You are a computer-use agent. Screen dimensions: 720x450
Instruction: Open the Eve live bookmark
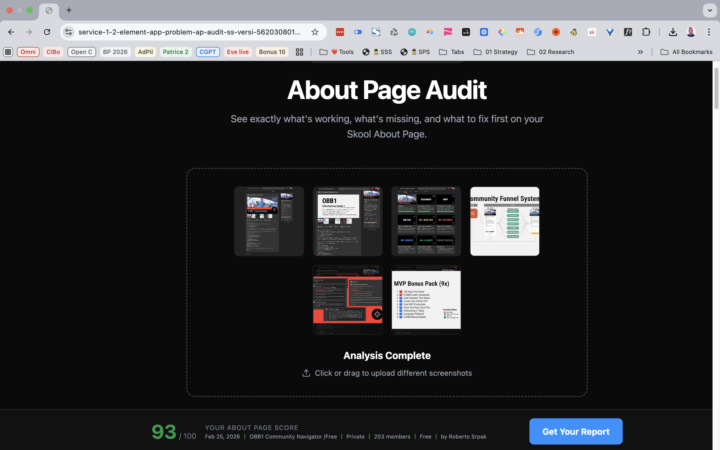coord(237,52)
